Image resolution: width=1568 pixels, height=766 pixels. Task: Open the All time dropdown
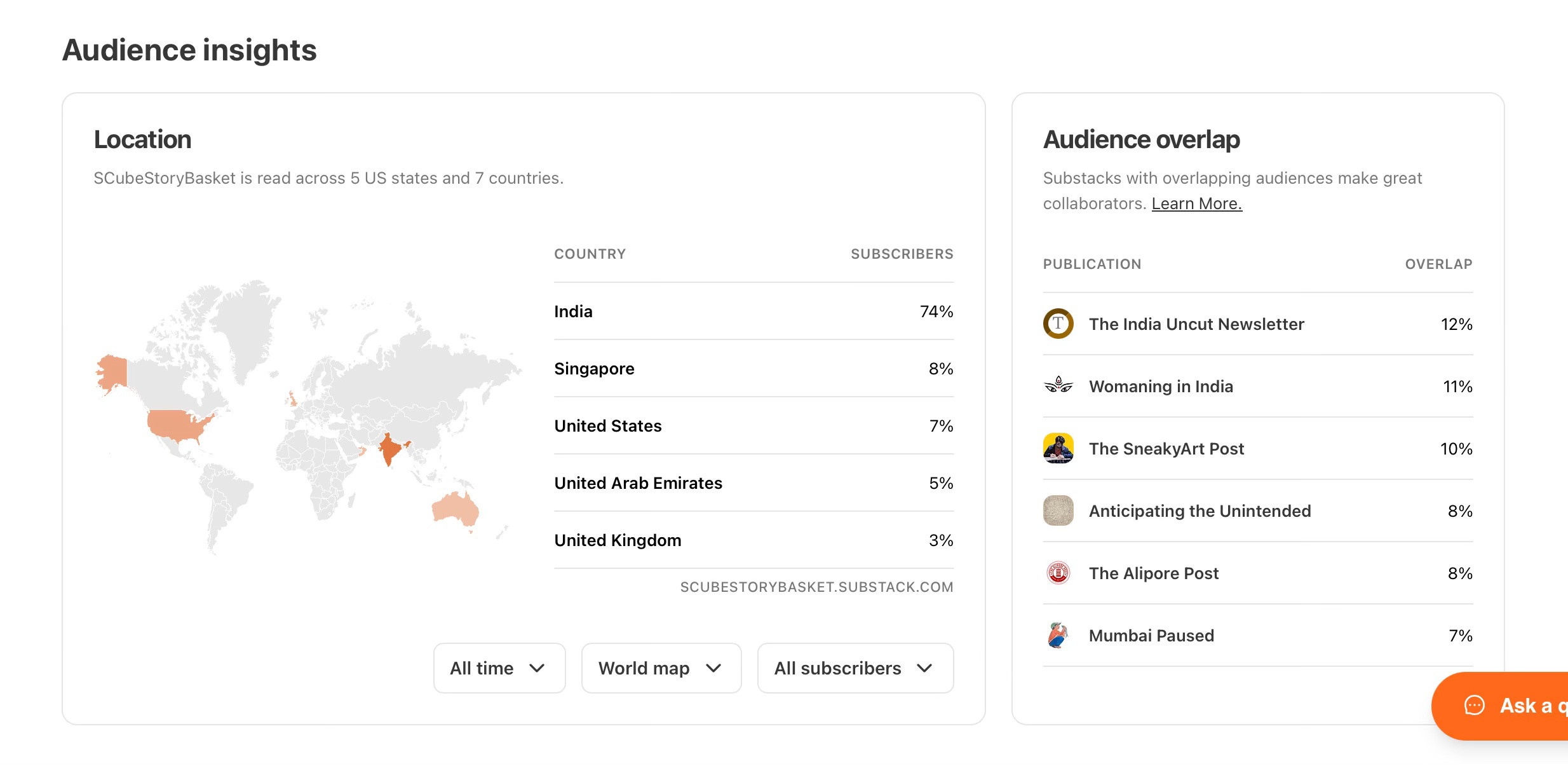499,668
